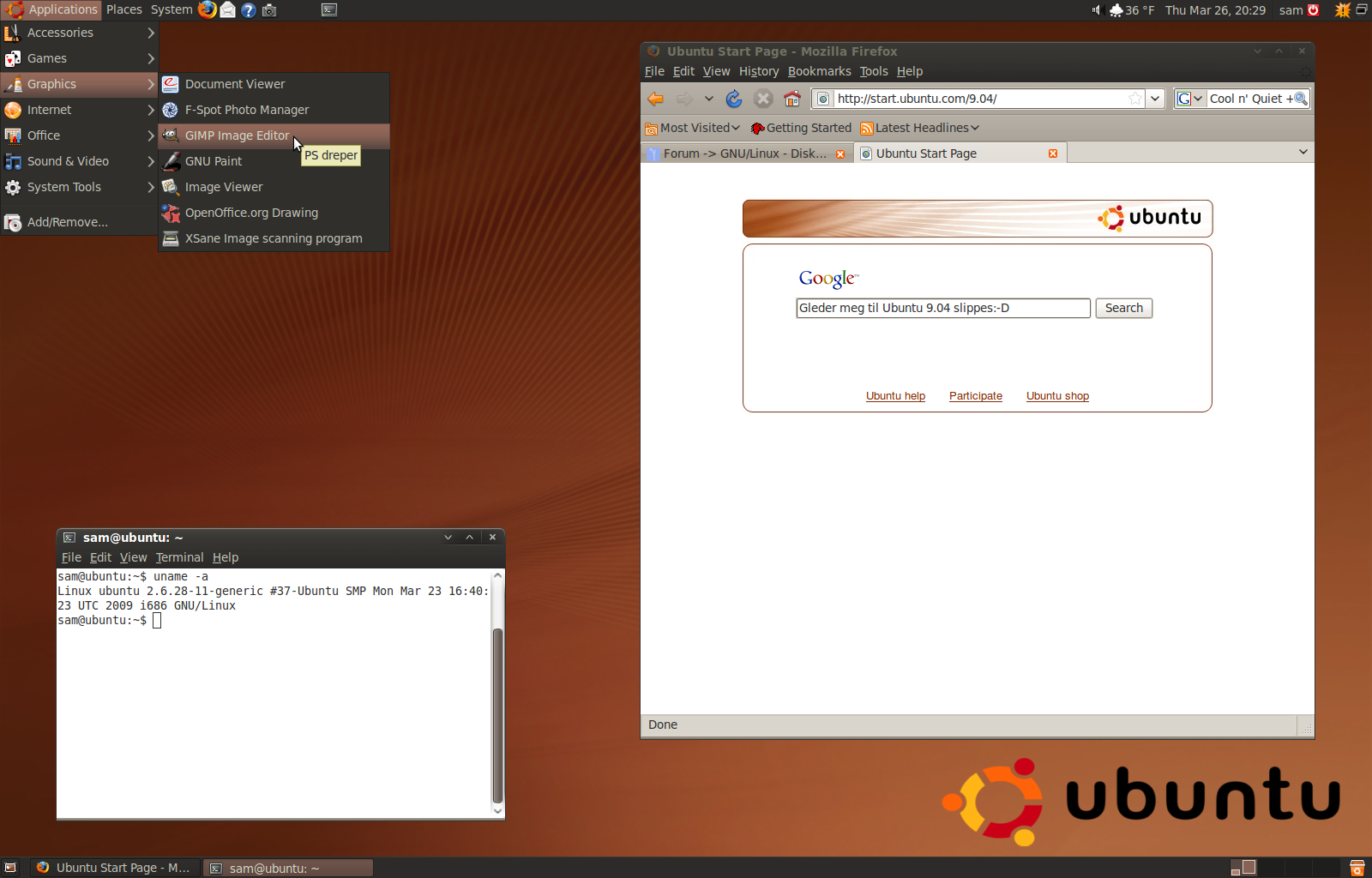Launch OpenOffice.org Drawing
Image resolution: width=1372 pixels, height=878 pixels.
(274, 213)
